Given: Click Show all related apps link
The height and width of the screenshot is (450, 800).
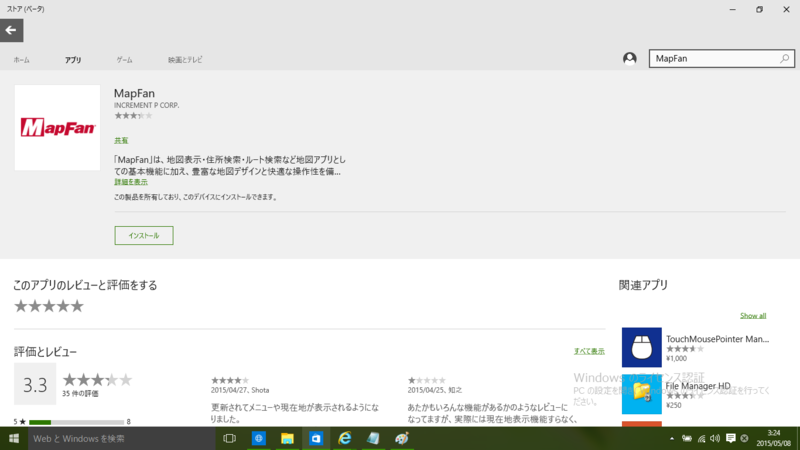Looking at the screenshot, I should [753, 315].
